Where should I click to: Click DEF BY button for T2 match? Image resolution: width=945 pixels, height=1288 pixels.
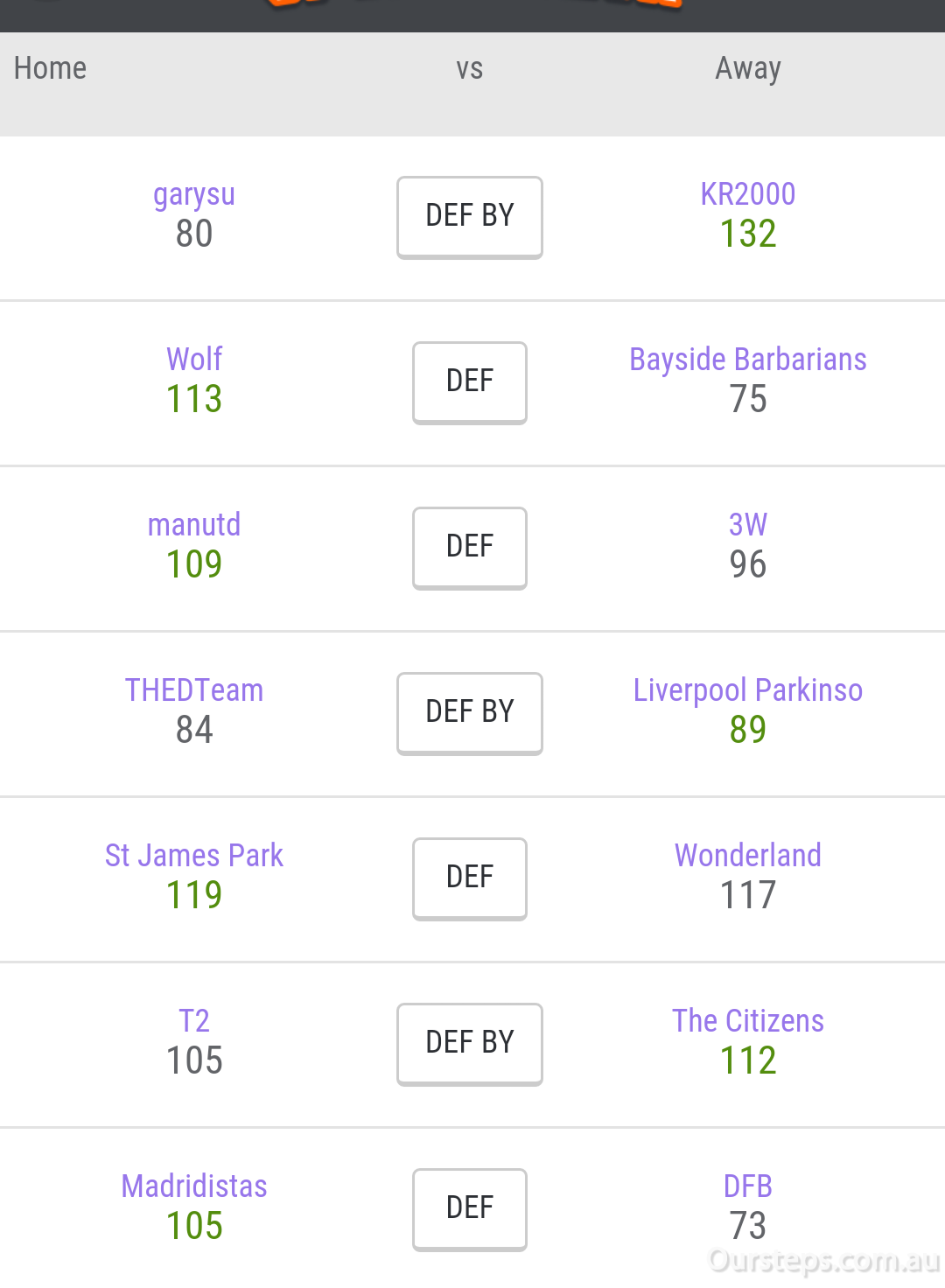470,1044
